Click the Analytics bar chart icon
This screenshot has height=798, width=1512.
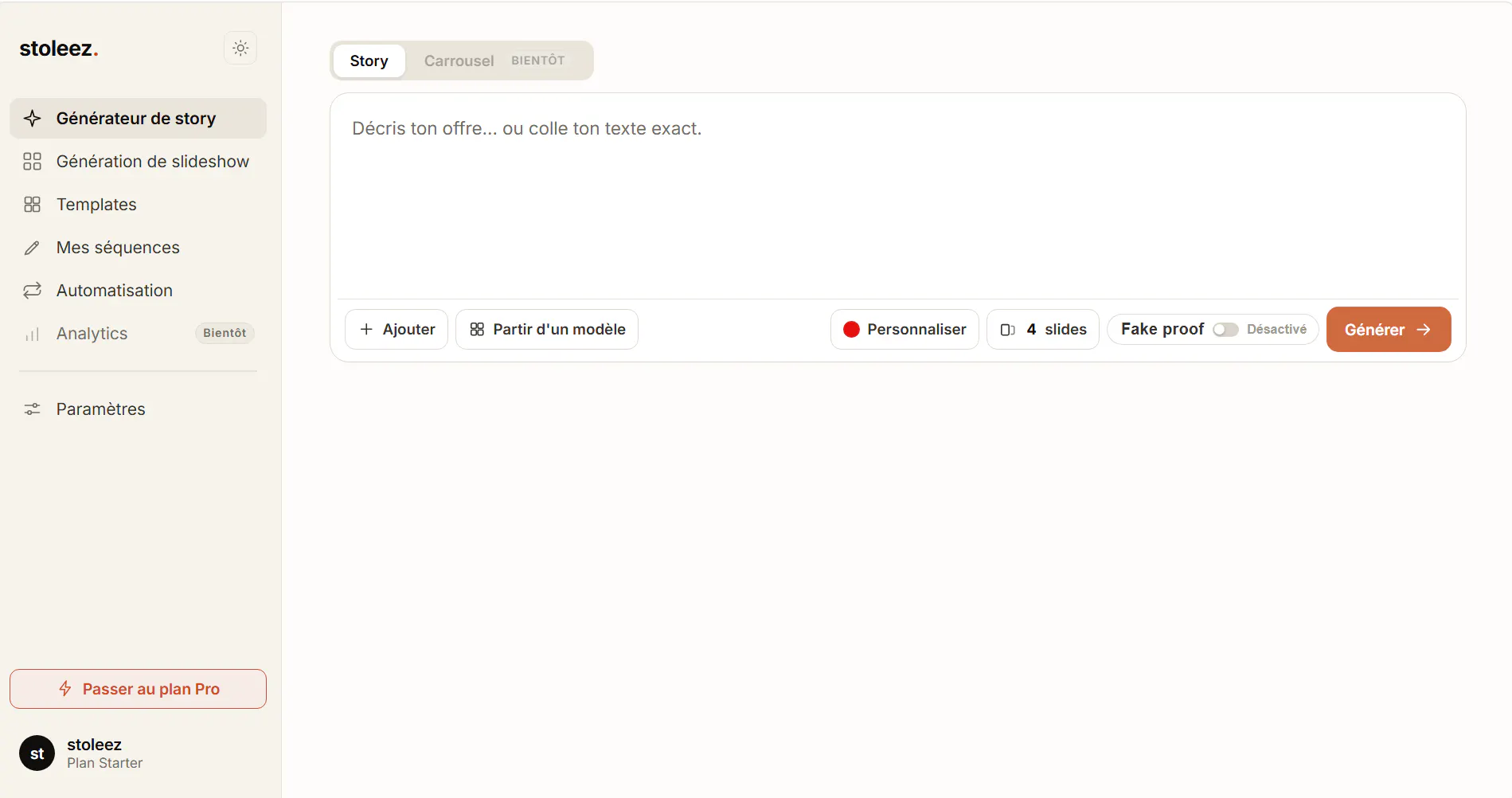[32, 334]
